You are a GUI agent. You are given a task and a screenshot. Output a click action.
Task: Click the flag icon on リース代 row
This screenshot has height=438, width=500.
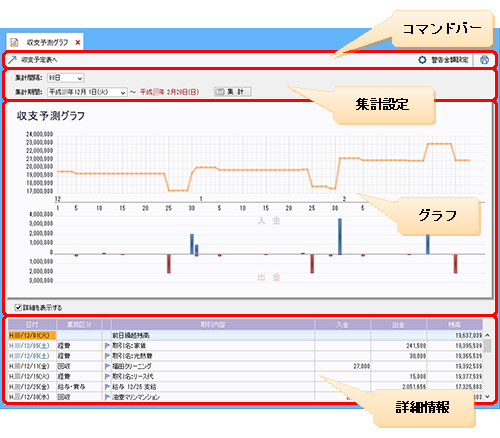tap(107, 377)
